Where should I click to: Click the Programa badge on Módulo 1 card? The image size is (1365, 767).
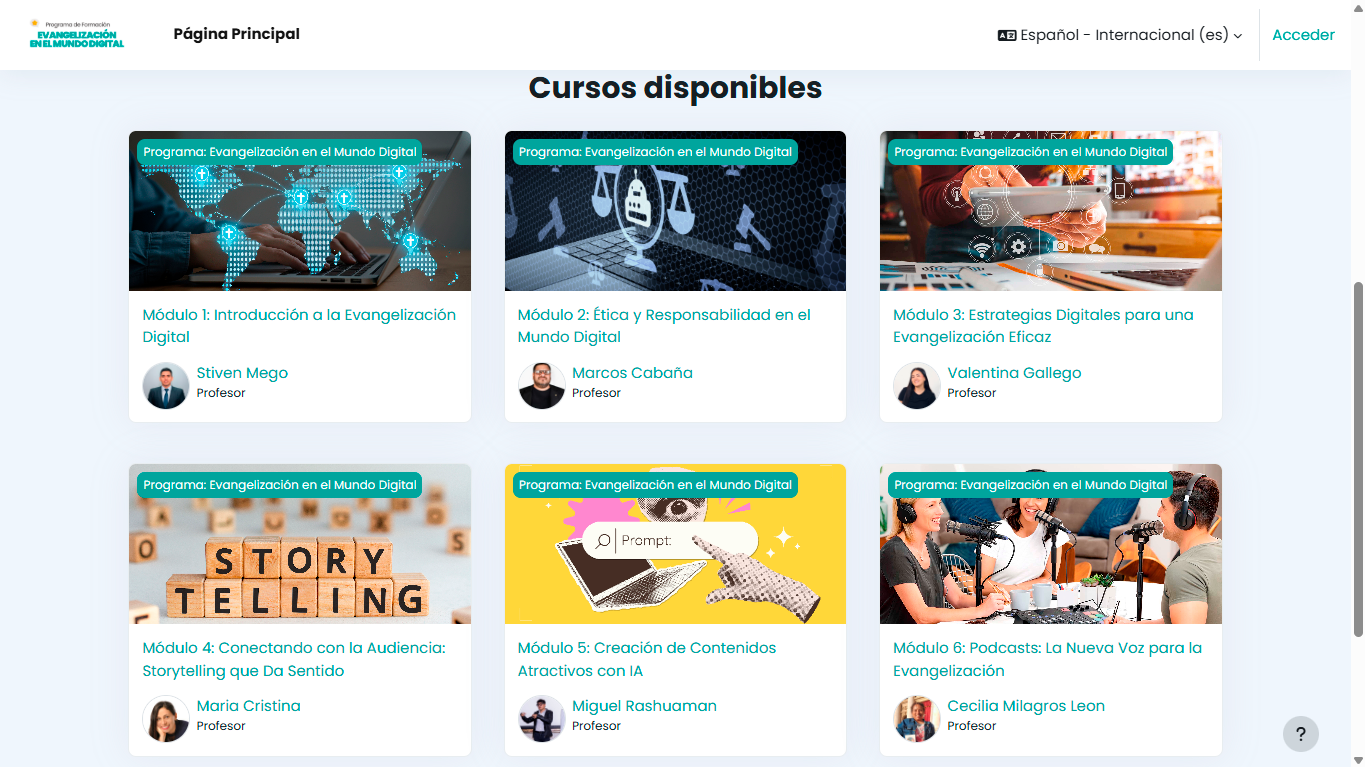pyautogui.click(x=280, y=152)
